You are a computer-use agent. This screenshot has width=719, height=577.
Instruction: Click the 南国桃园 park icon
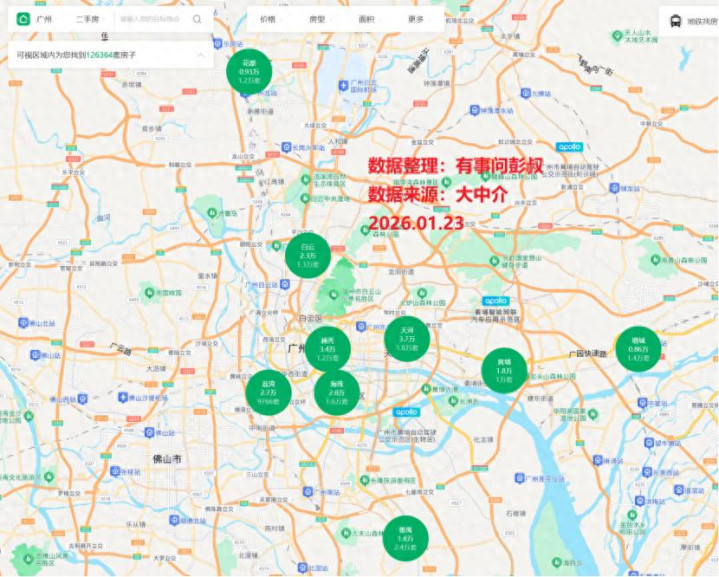pyautogui.click(x=149, y=292)
